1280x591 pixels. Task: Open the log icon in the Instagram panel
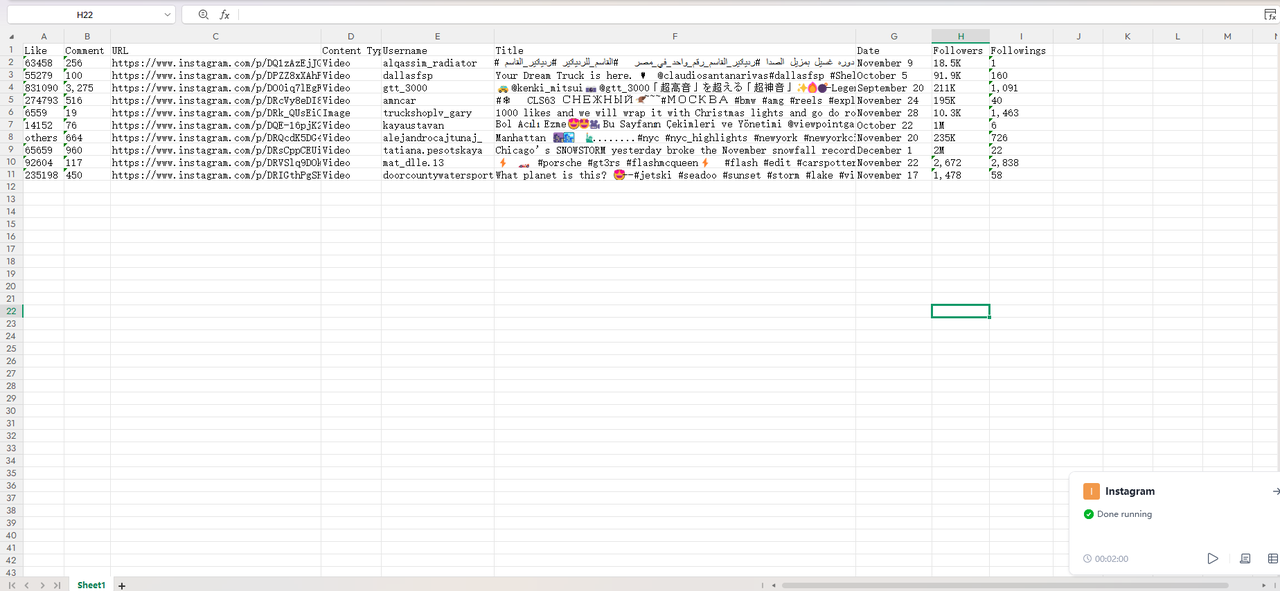[1245, 558]
